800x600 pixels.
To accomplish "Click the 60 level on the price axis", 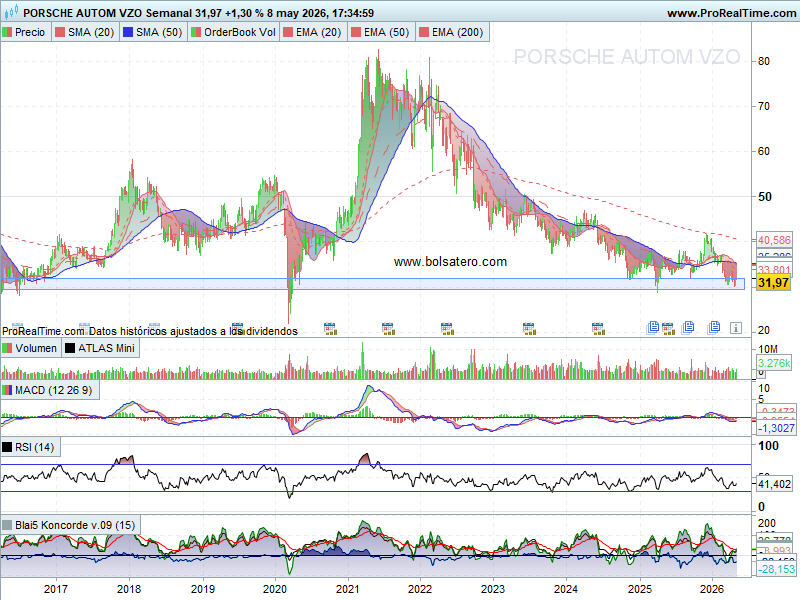I will coord(764,151).
